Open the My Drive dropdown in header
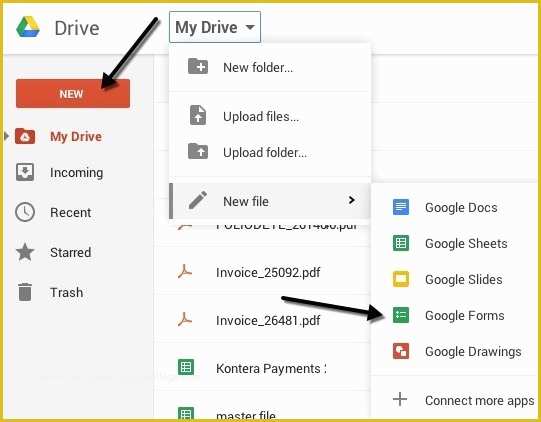The height and width of the screenshot is (422, 541). coord(215,27)
